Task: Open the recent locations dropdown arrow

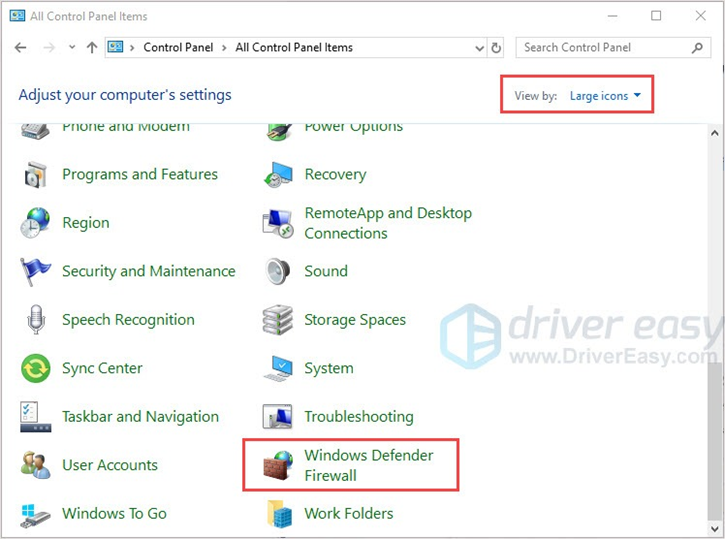Action: (72, 47)
